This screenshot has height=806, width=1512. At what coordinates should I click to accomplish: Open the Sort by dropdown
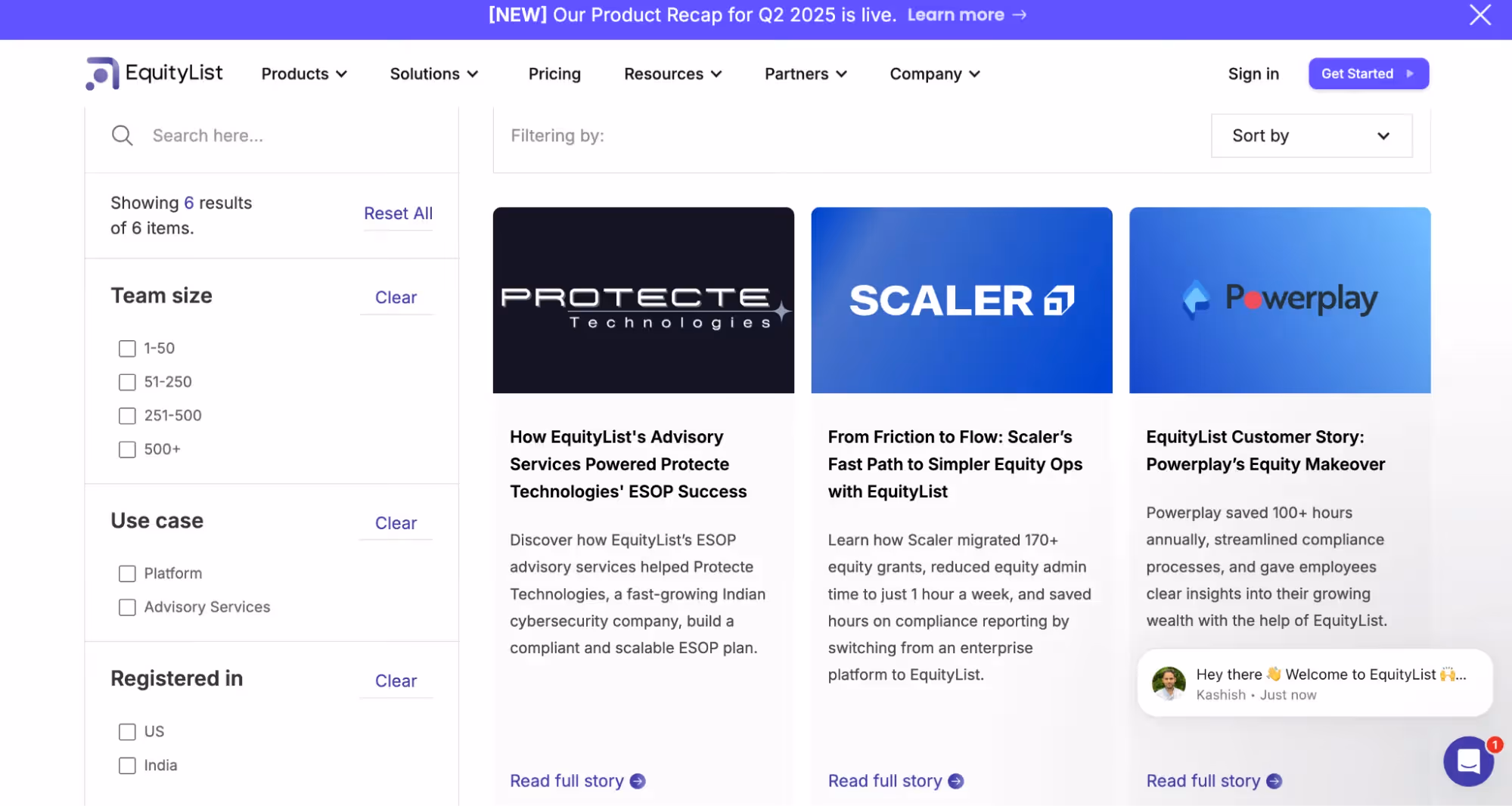pyautogui.click(x=1312, y=135)
